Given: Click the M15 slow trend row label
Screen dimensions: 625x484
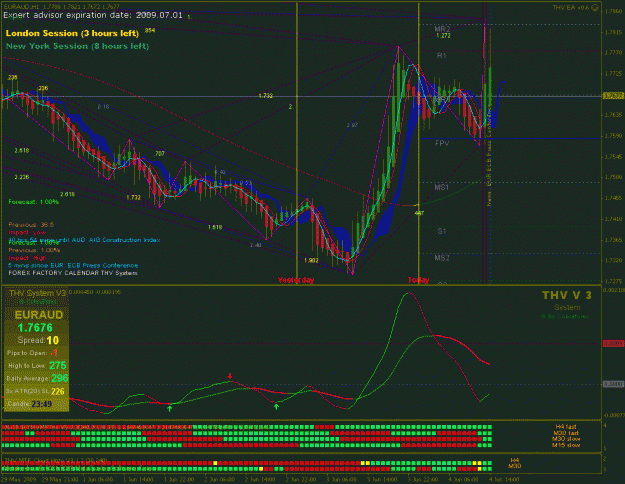Looking at the screenshot, I should (x=566, y=445).
